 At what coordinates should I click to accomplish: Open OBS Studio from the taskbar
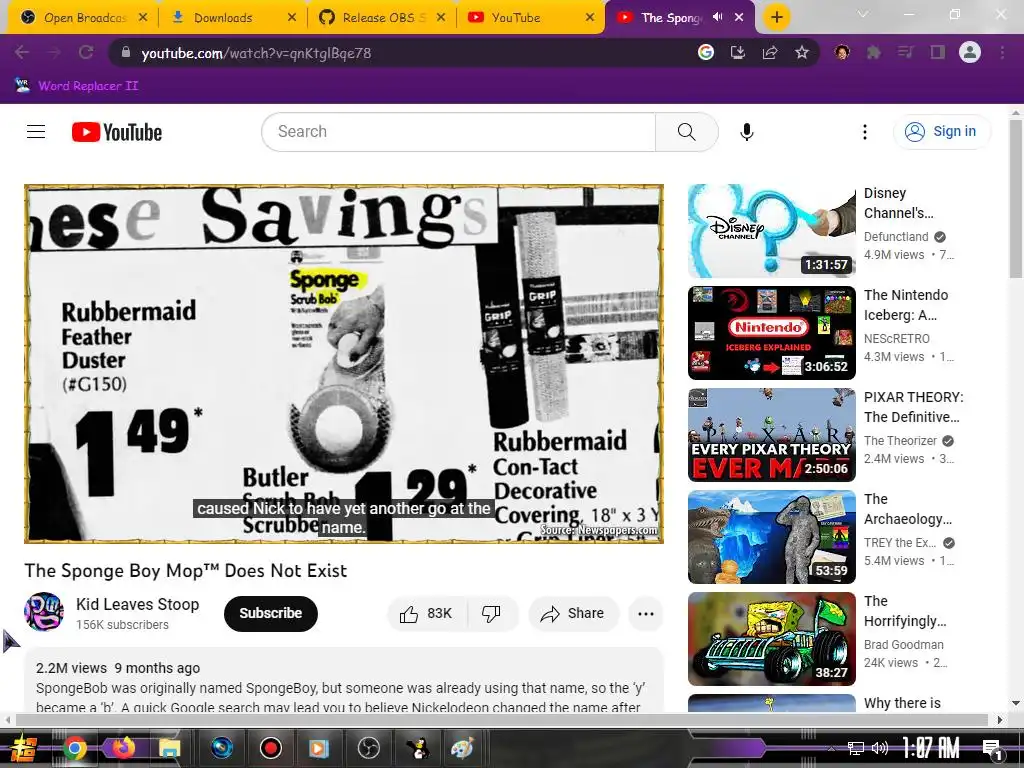coord(368,748)
